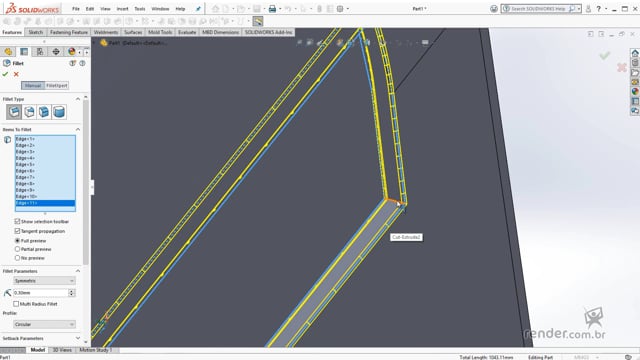The height and width of the screenshot is (360, 640).
Task: Select the variable size fillet type icon
Action: click(29, 112)
